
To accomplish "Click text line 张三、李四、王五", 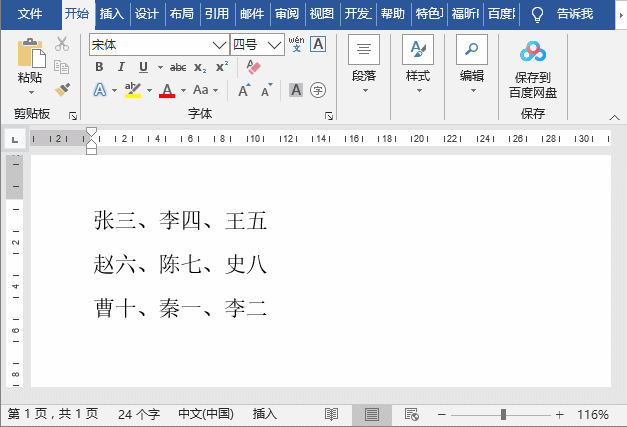I will tap(180, 220).
